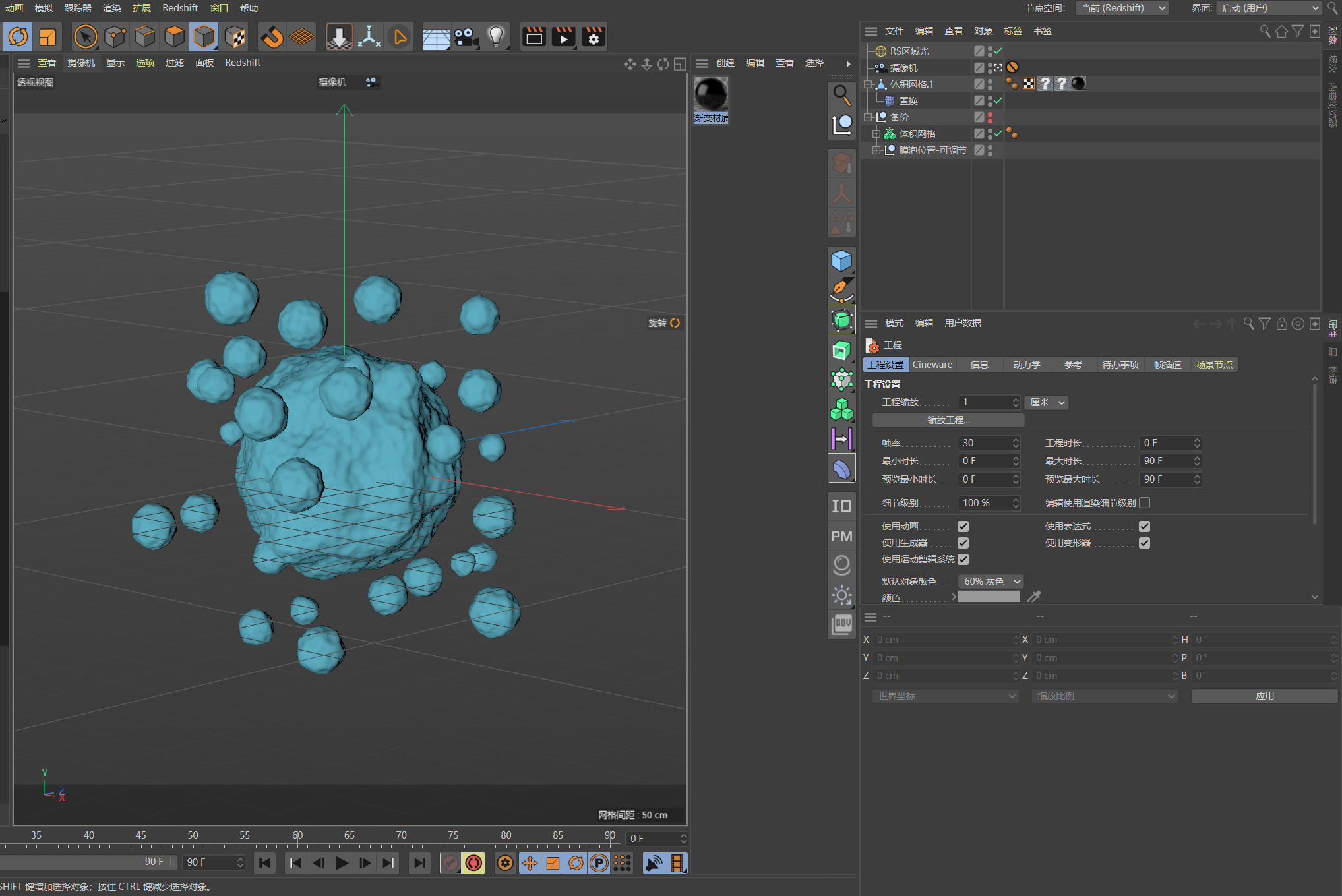Select the orange scale tool icon
The width and height of the screenshot is (1342, 896).
[47, 37]
